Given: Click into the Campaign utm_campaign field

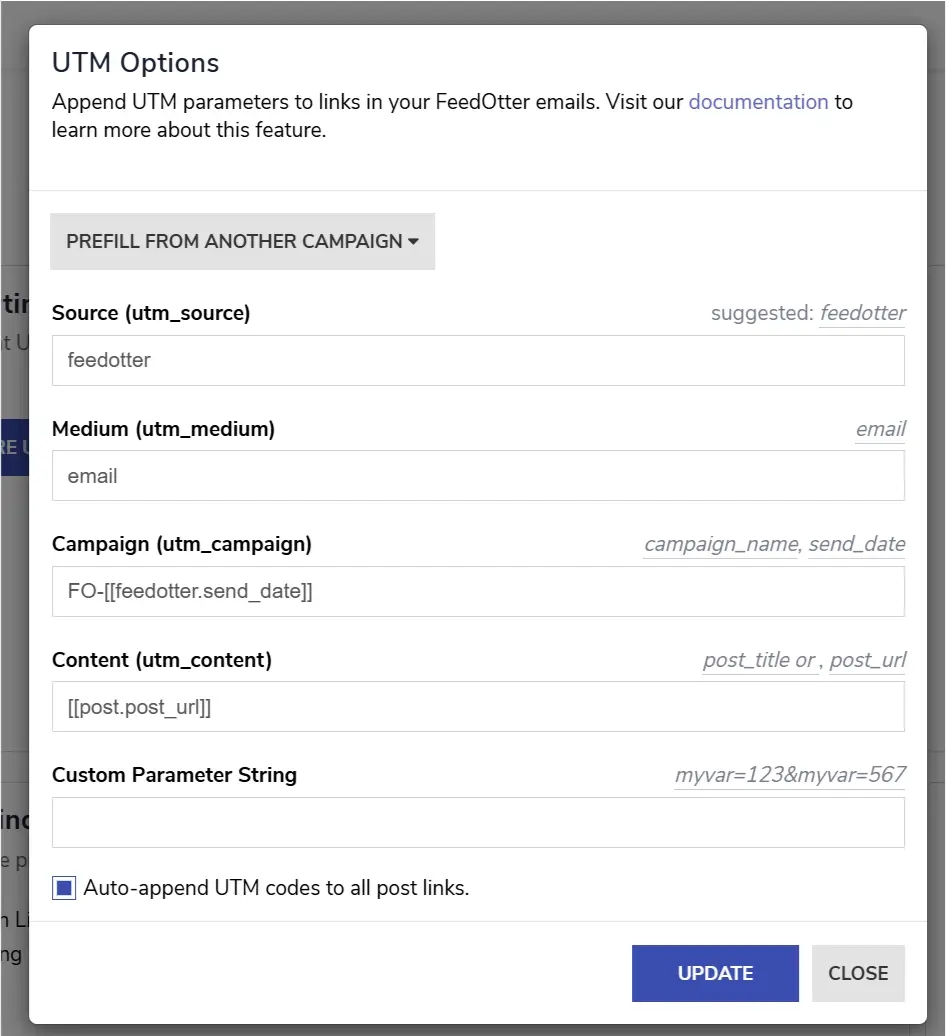Looking at the screenshot, I should tap(478, 591).
